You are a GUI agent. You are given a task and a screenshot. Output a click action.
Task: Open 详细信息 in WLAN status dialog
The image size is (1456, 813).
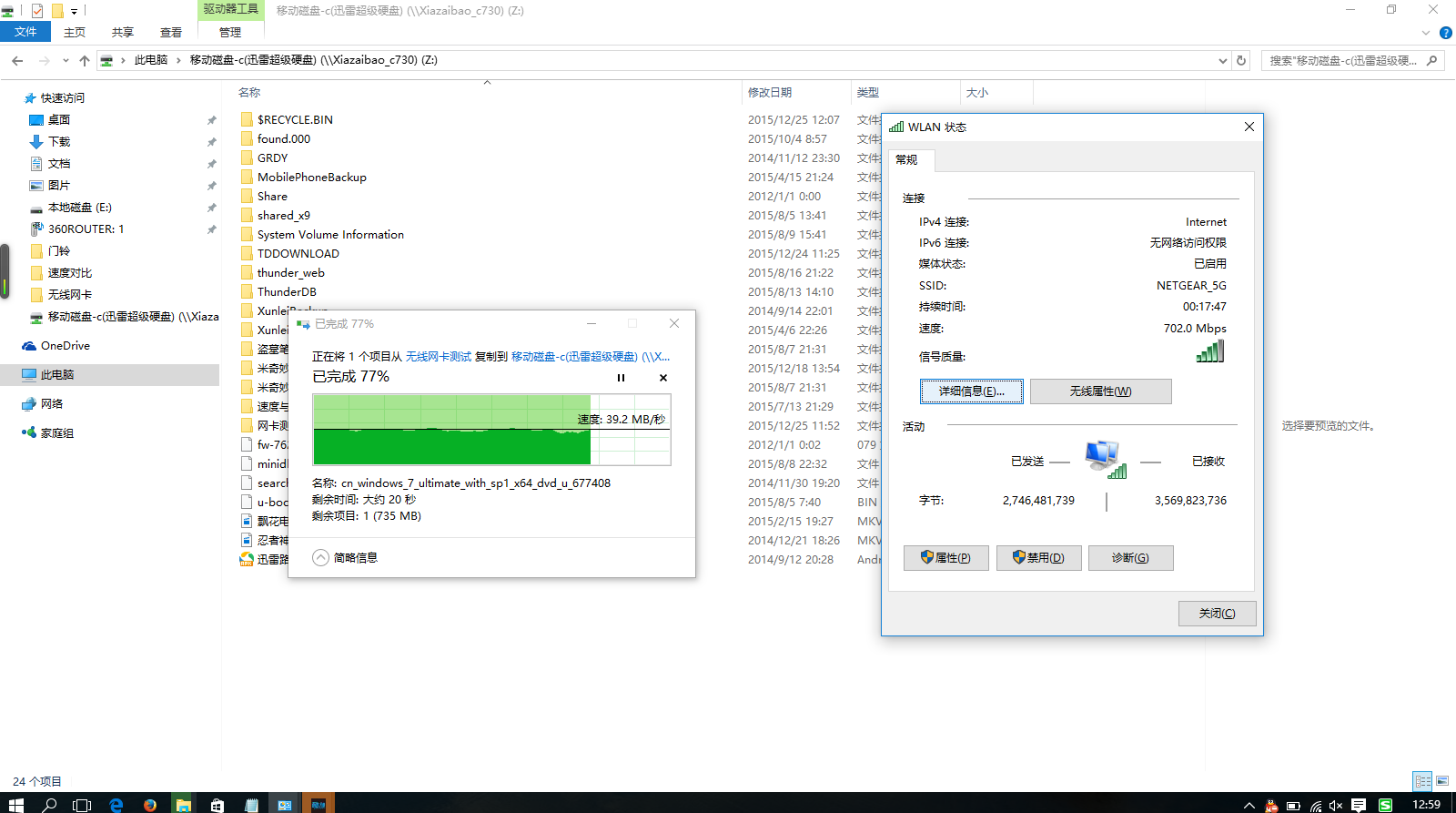(x=972, y=391)
